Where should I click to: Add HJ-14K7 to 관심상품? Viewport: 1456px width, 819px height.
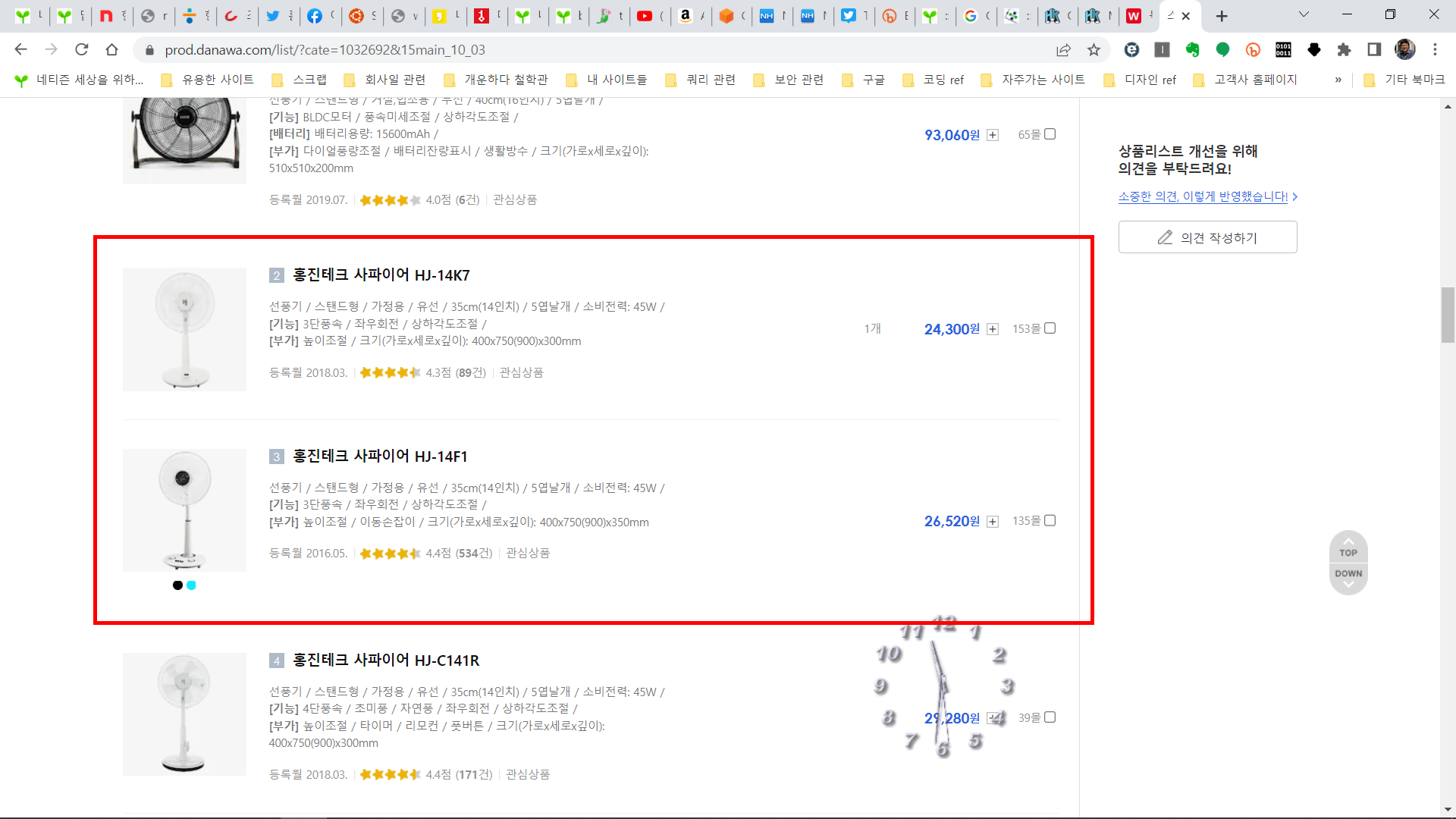click(x=521, y=372)
